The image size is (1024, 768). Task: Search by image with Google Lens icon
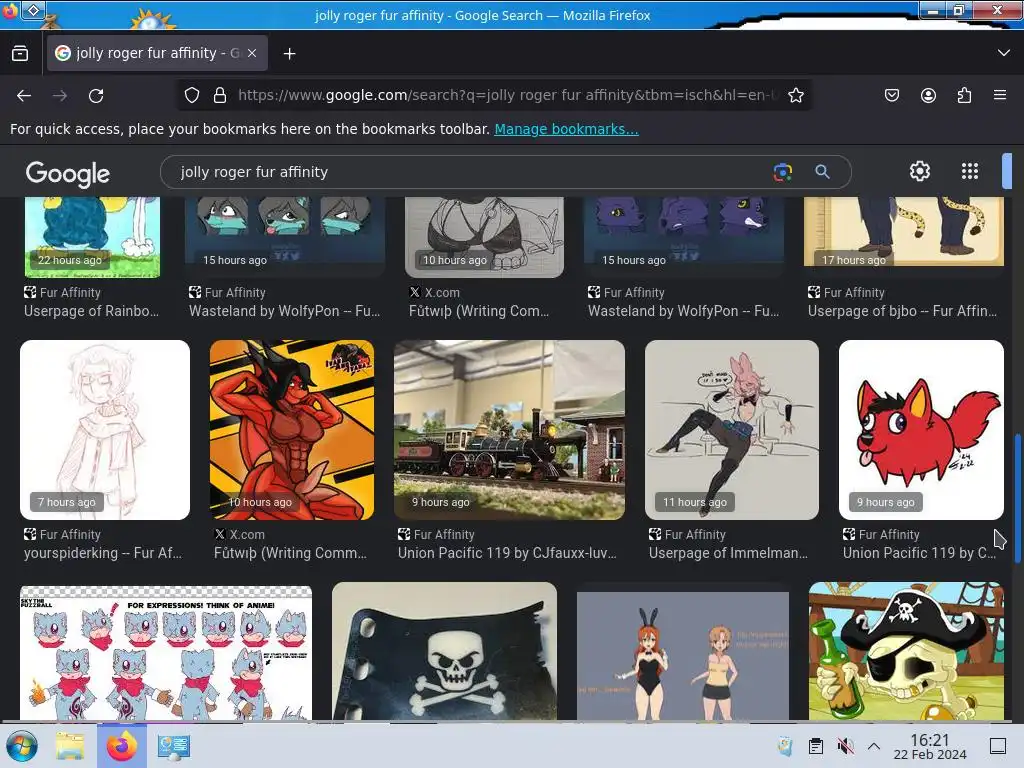(782, 172)
